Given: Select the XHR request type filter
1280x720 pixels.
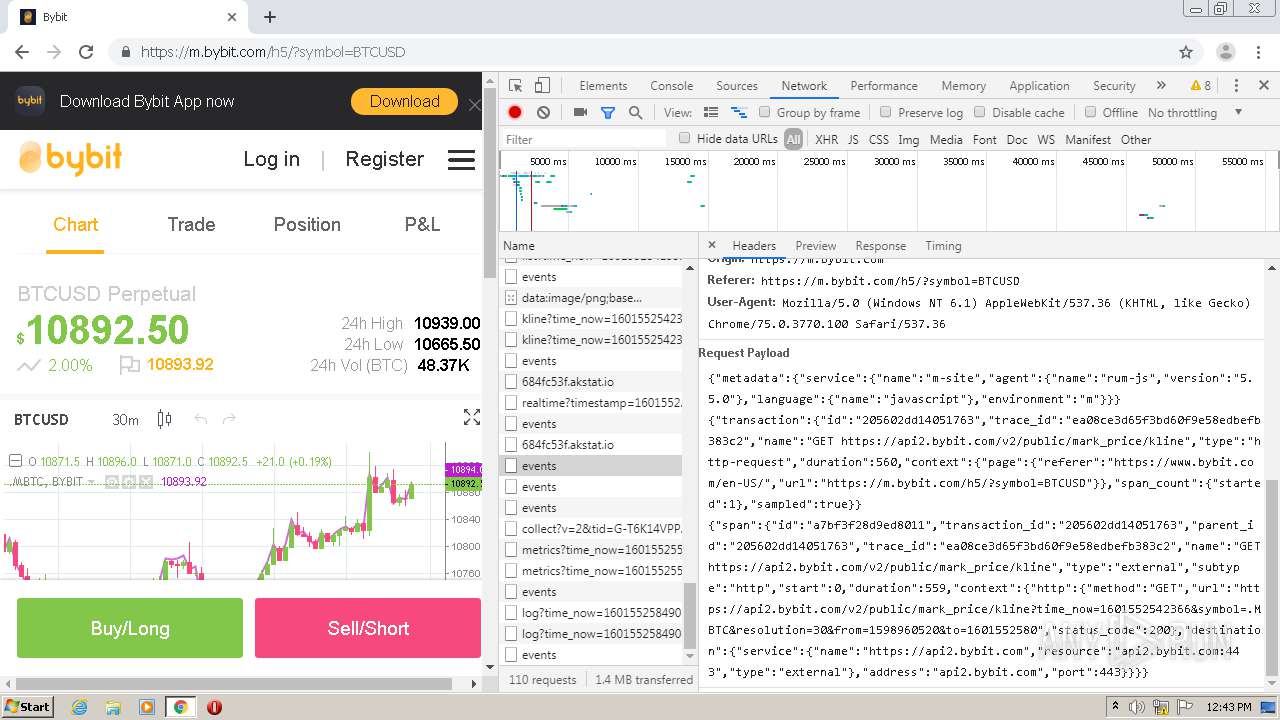Looking at the screenshot, I should coord(826,140).
